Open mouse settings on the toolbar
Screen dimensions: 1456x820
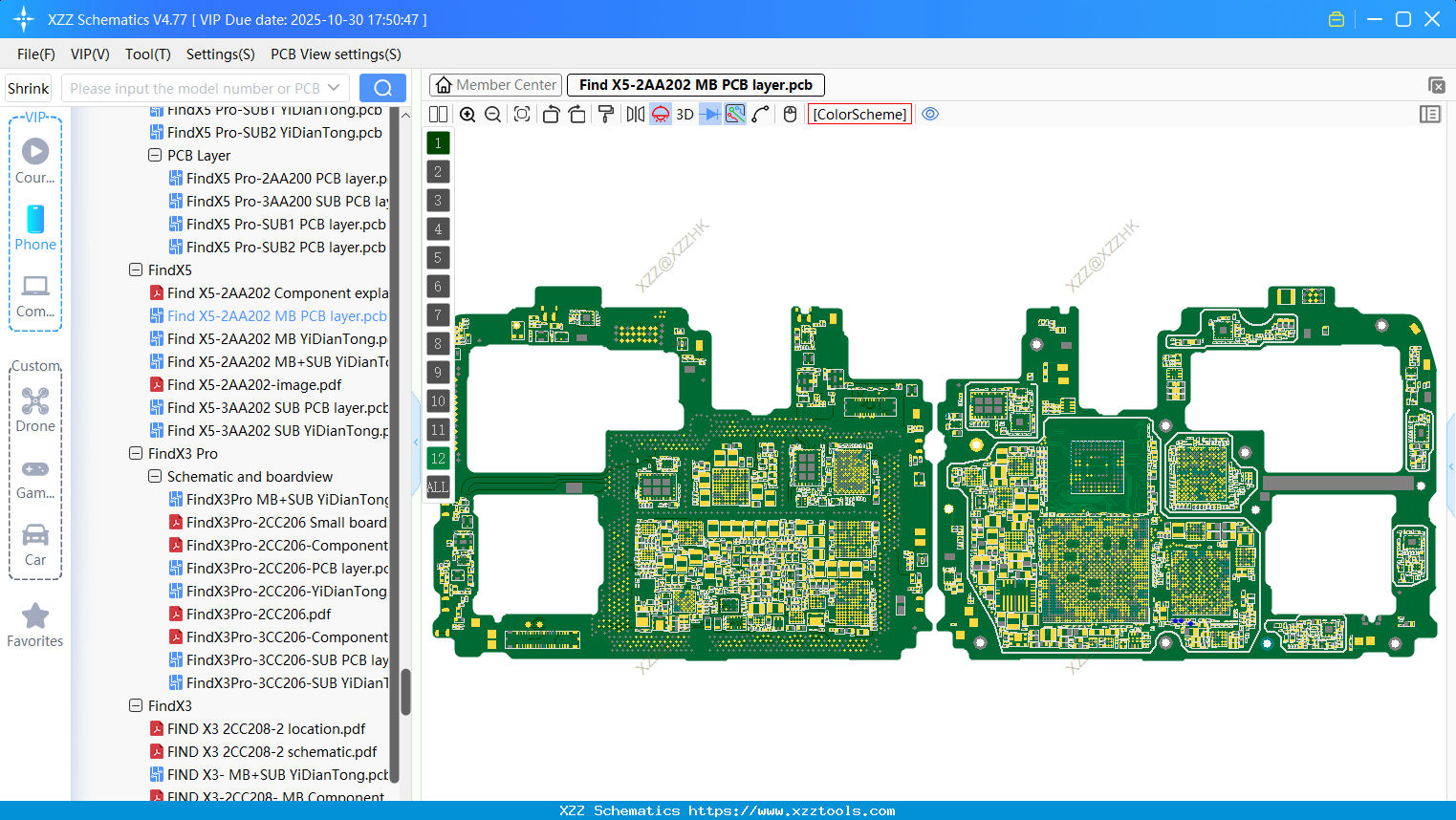tap(790, 114)
